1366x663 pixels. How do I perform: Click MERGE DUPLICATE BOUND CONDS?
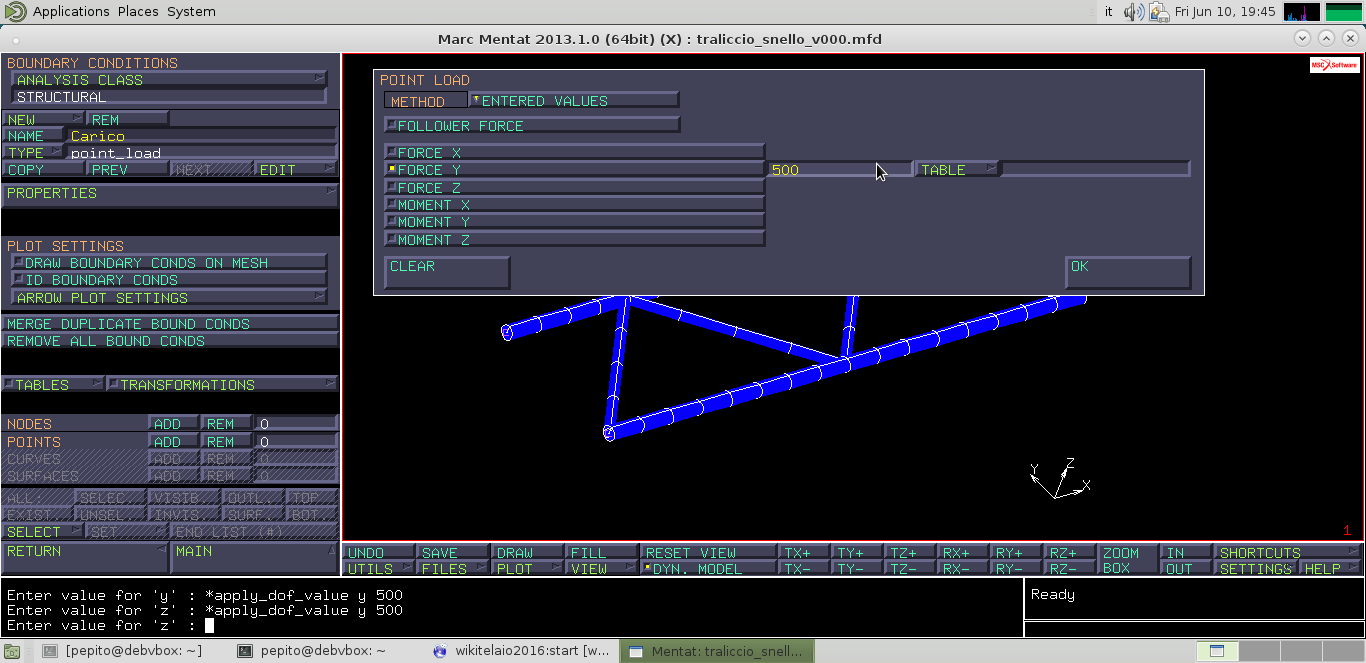pyautogui.click(x=170, y=324)
